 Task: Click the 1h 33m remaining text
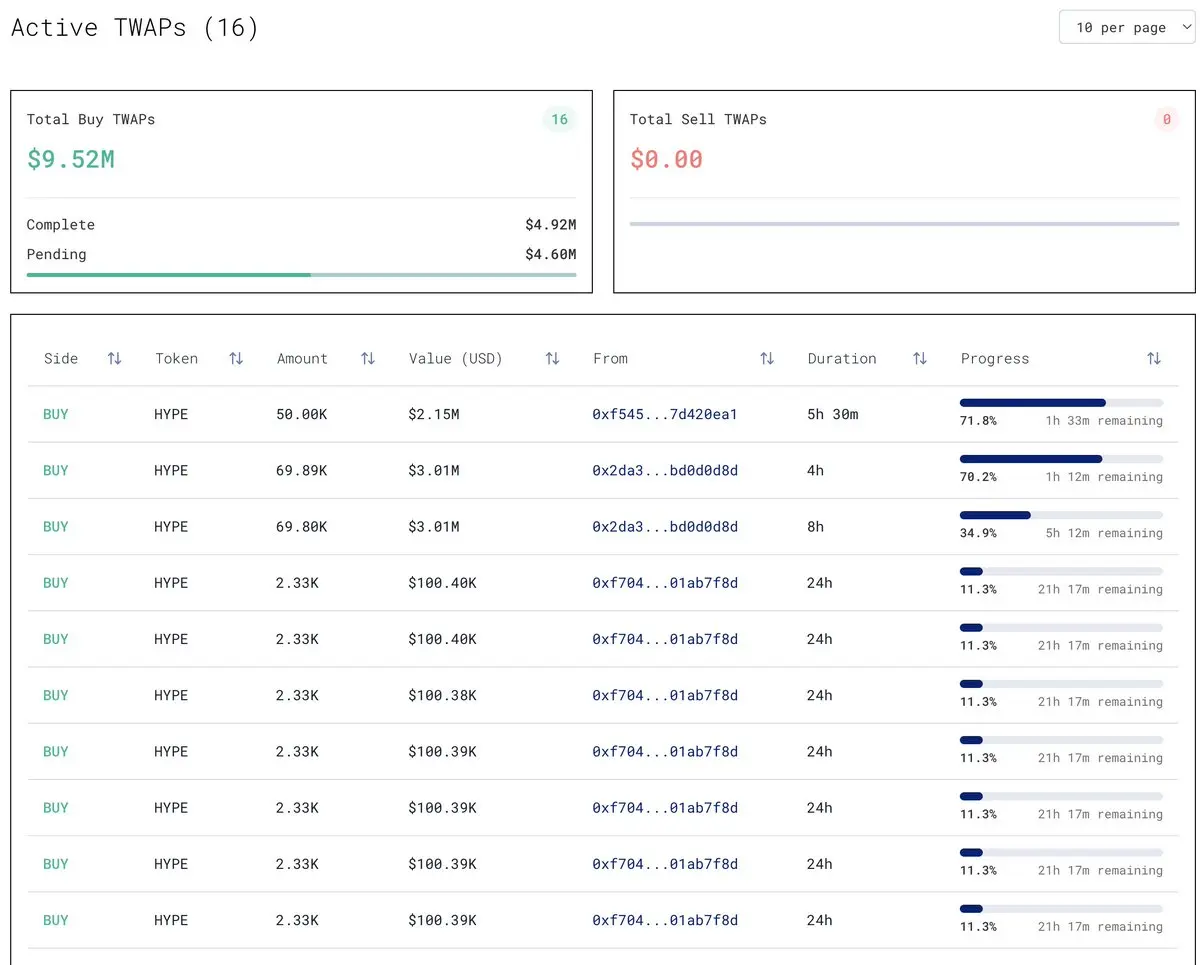point(1104,421)
